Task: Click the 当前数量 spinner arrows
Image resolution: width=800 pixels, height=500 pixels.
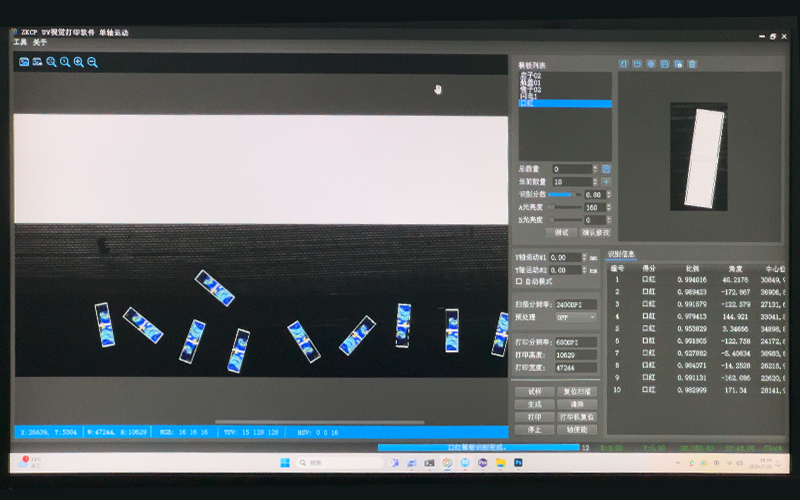Action: 595,182
